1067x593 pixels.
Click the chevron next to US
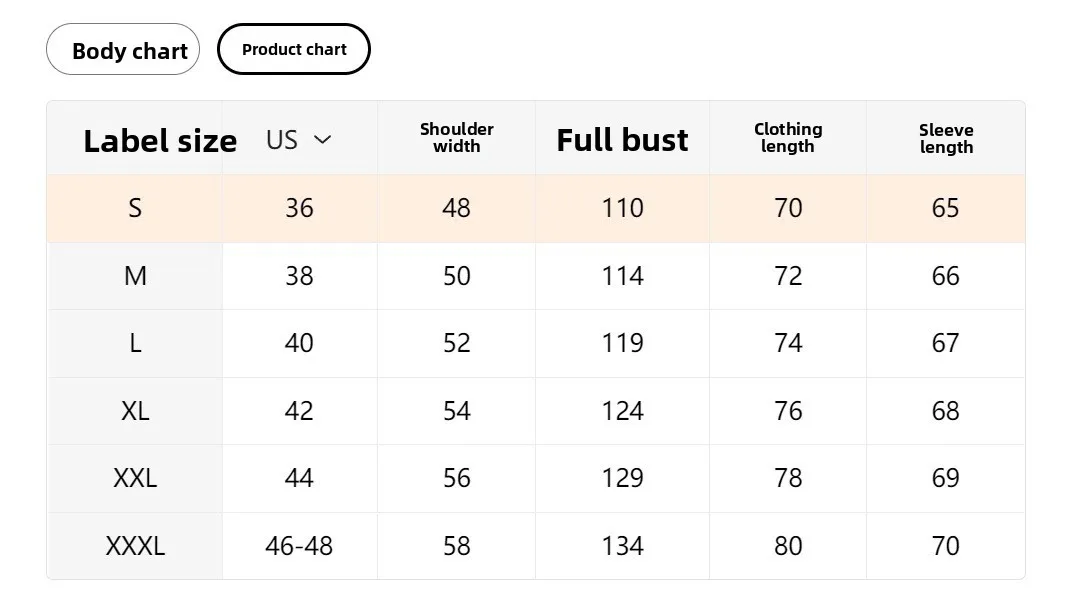[x=322, y=140]
